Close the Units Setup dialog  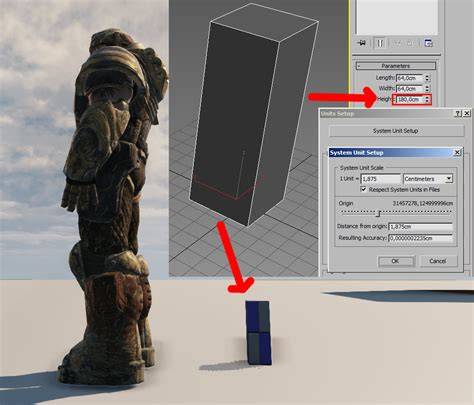(x=467, y=114)
